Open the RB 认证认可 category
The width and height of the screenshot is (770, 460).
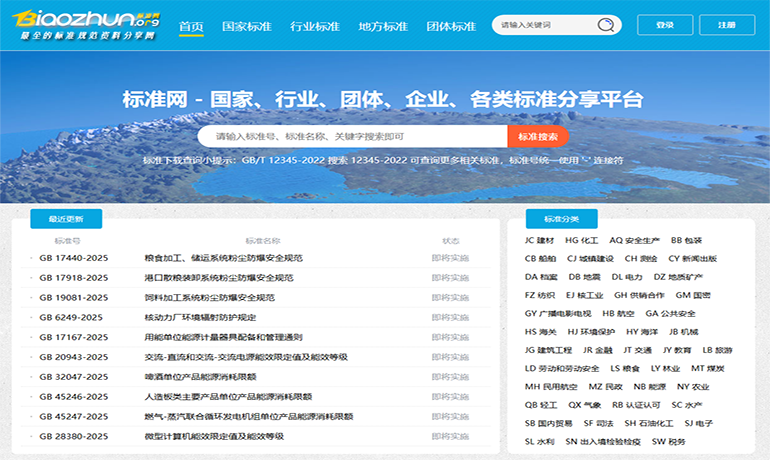636,406
